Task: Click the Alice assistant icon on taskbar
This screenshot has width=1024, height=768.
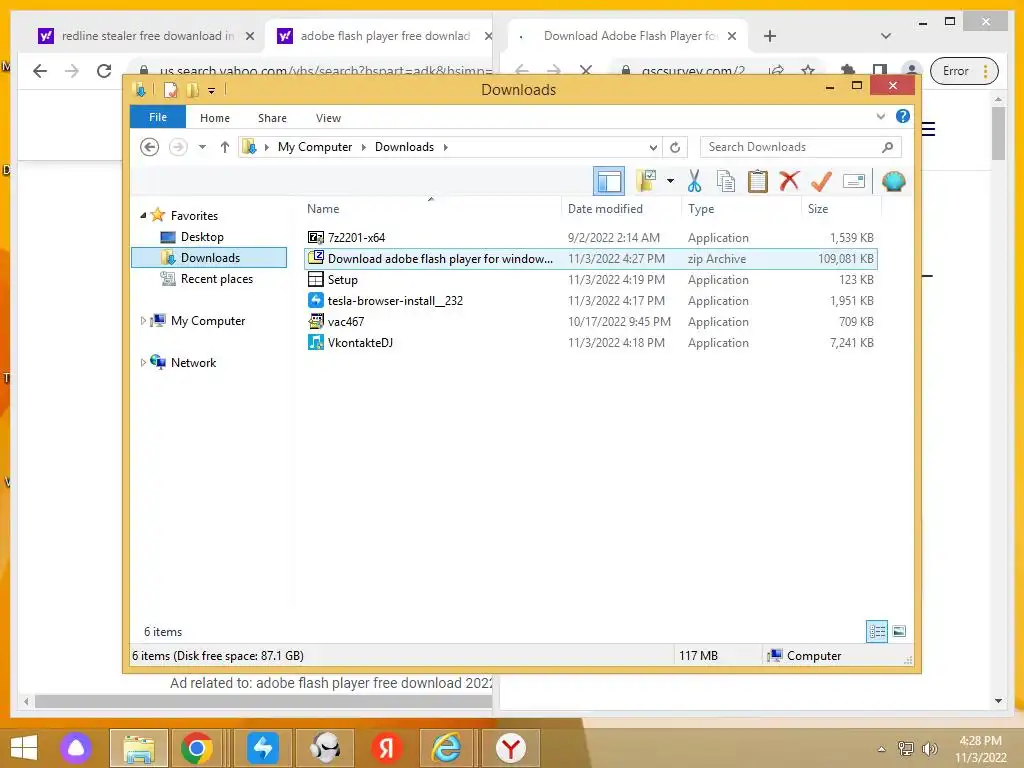Action: click(x=76, y=748)
